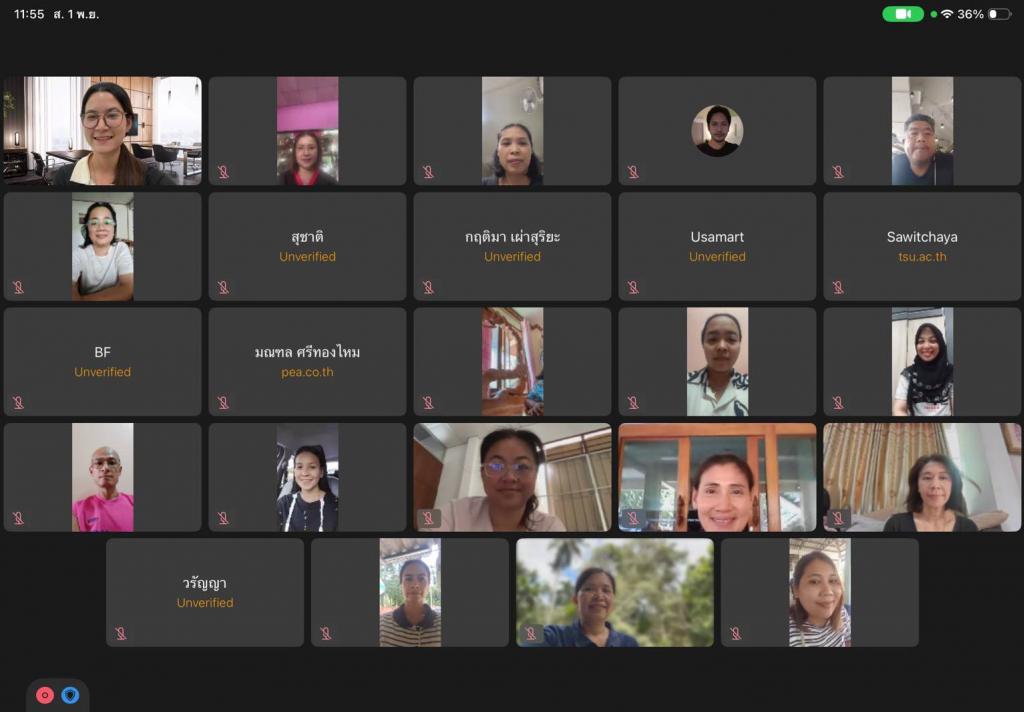The height and width of the screenshot is (712, 1024).
Task: Select the BF Unverified participant tile
Action: pos(103,362)
